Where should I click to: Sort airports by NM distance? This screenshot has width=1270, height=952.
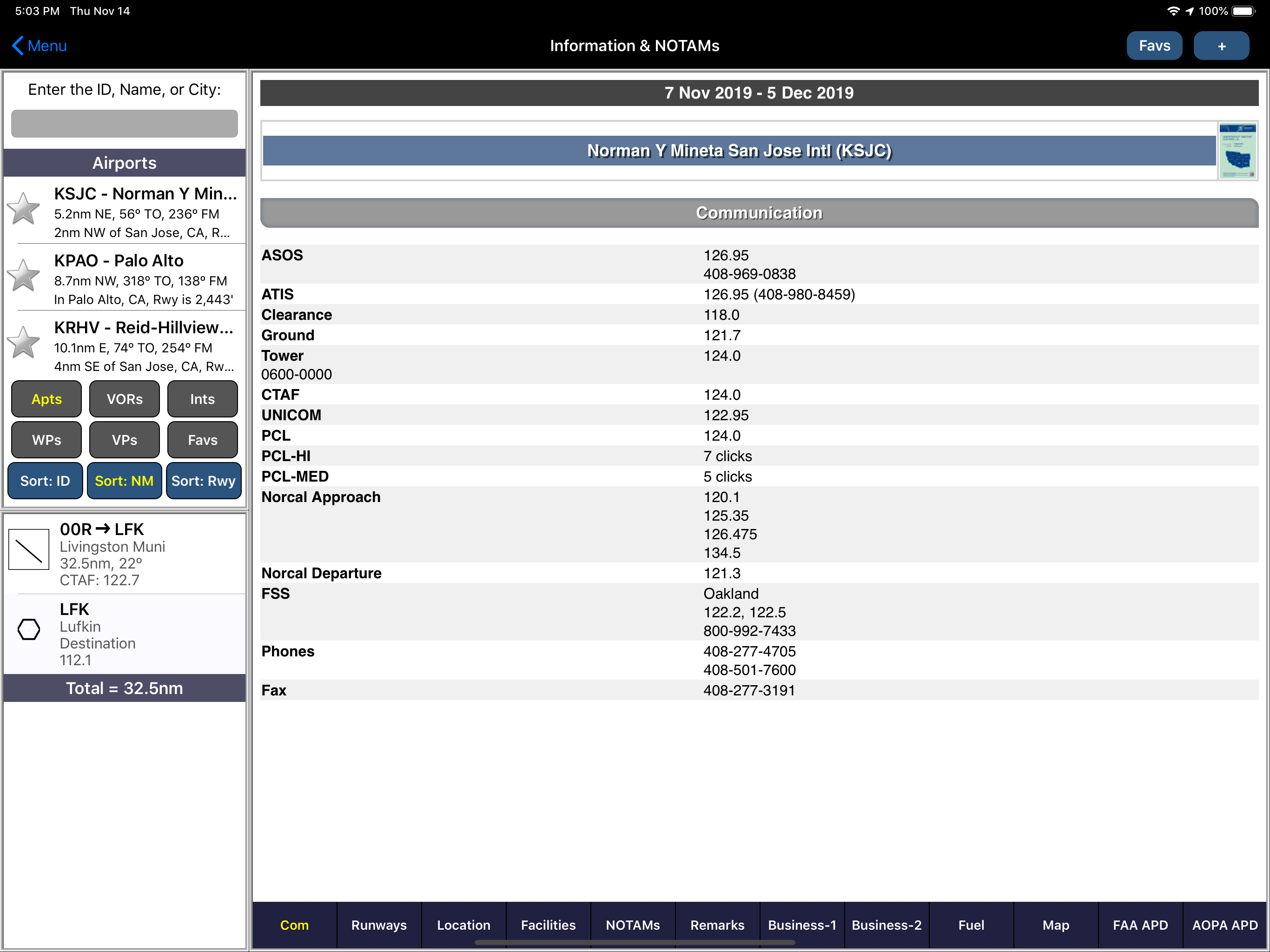pyautogui.click(x=125, y=481)
